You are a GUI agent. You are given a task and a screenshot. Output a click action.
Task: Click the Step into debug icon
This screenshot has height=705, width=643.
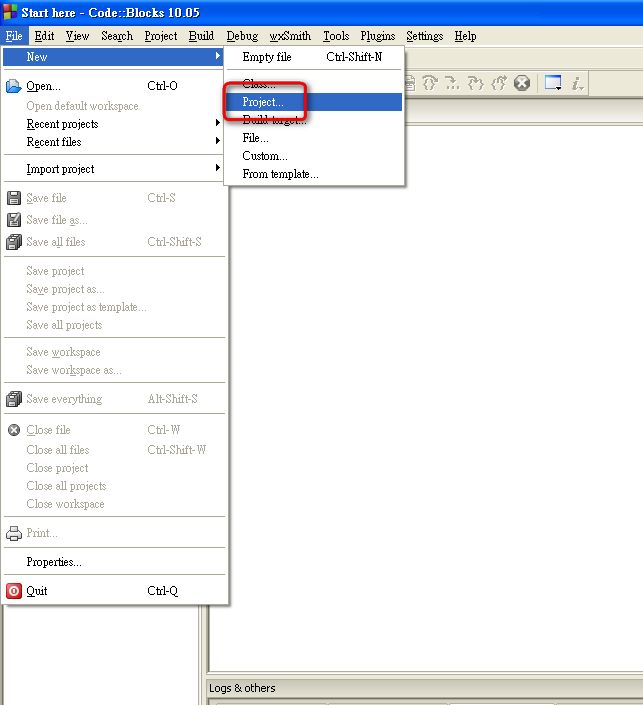pos(475,83)
